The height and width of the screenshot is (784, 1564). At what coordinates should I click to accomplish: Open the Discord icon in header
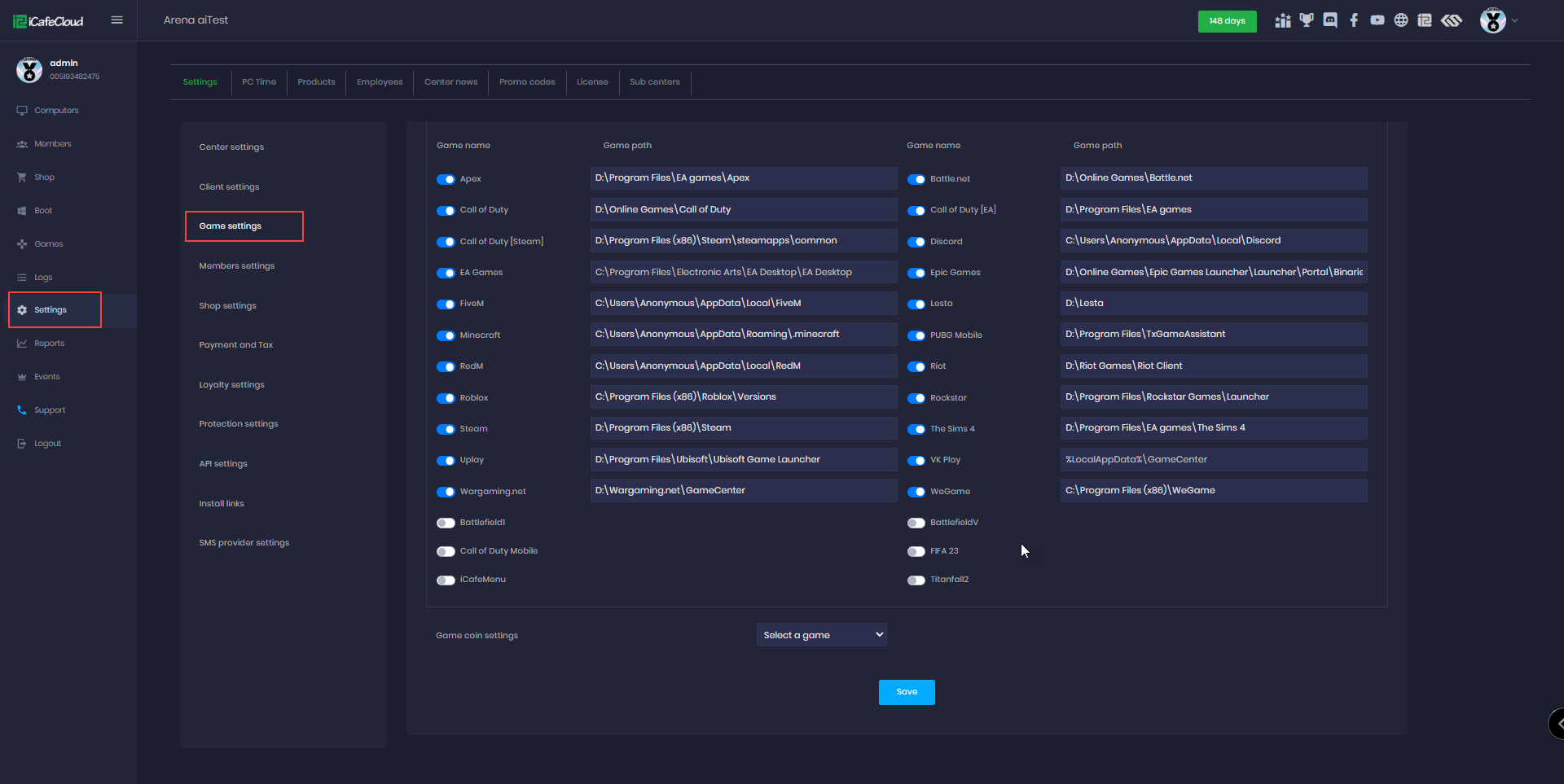tap(1330, 20)
